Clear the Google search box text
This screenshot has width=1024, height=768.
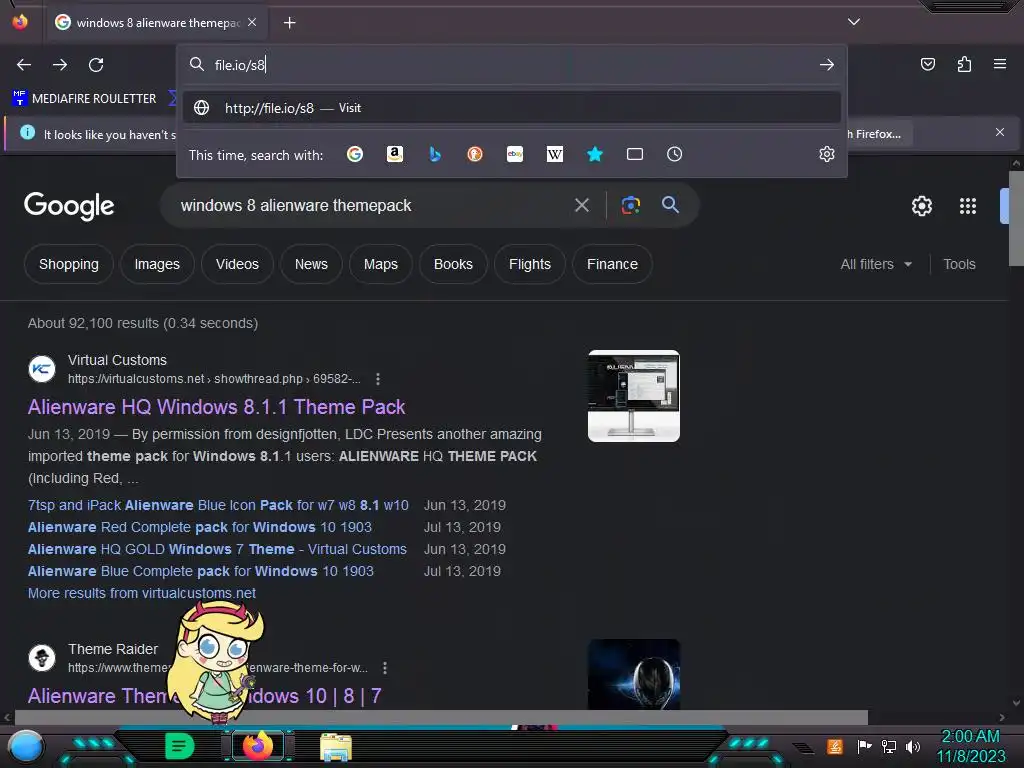(x=582, y=205)
